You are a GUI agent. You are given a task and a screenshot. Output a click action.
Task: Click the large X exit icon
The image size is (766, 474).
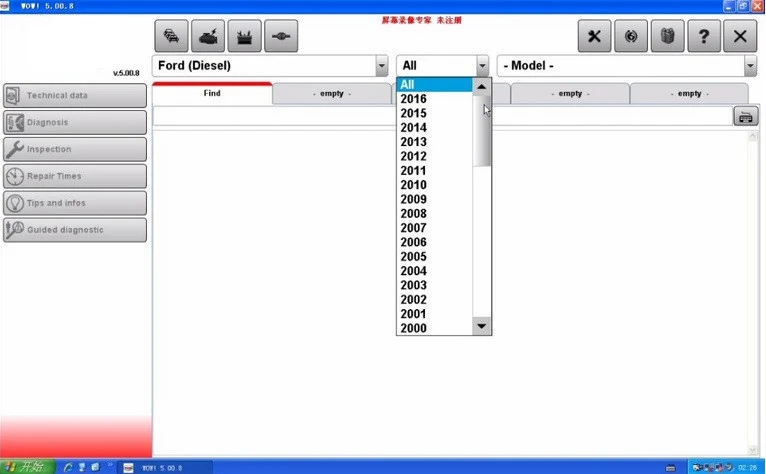point(740,36)
